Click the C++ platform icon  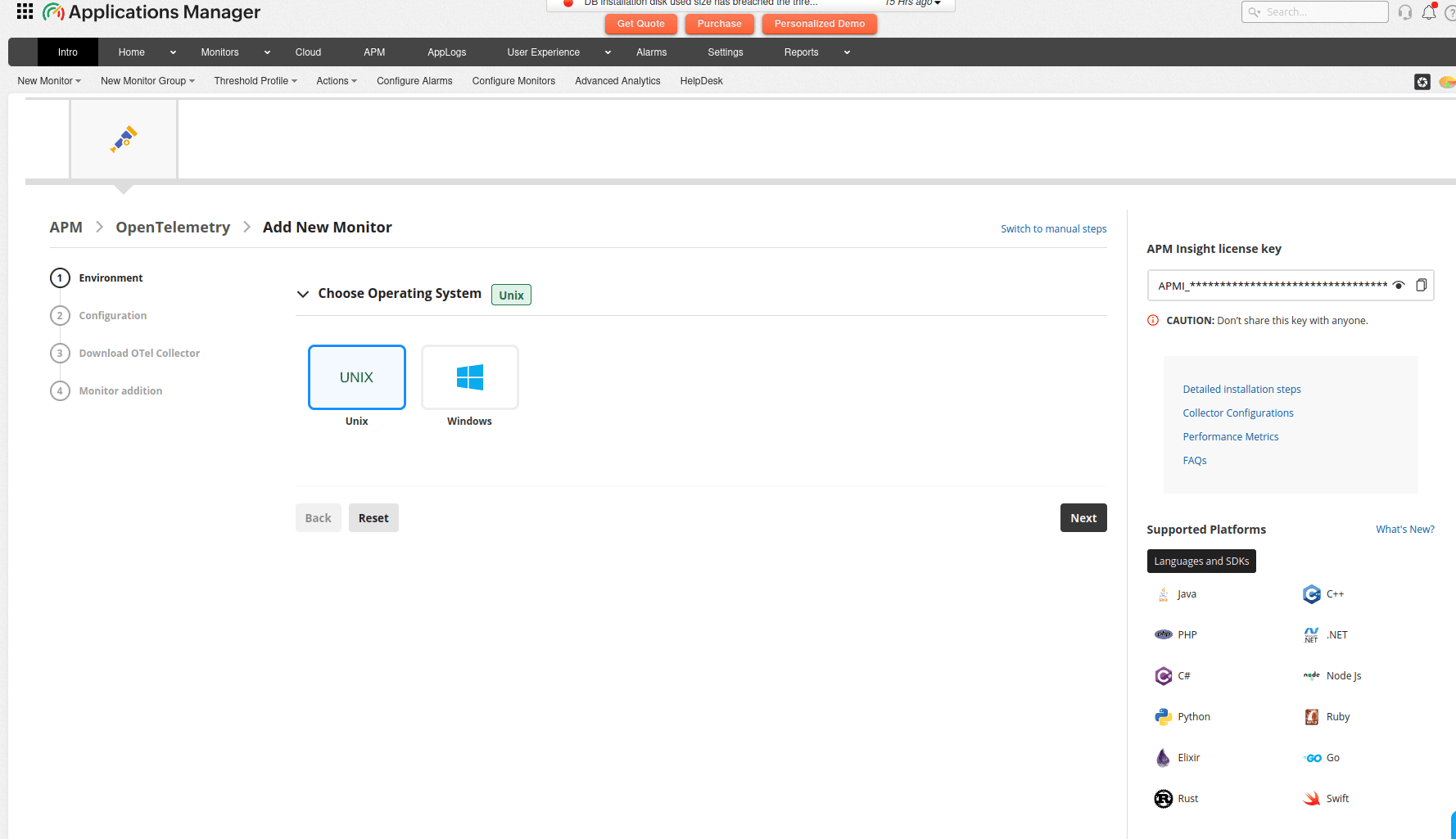click(1312, 594)
